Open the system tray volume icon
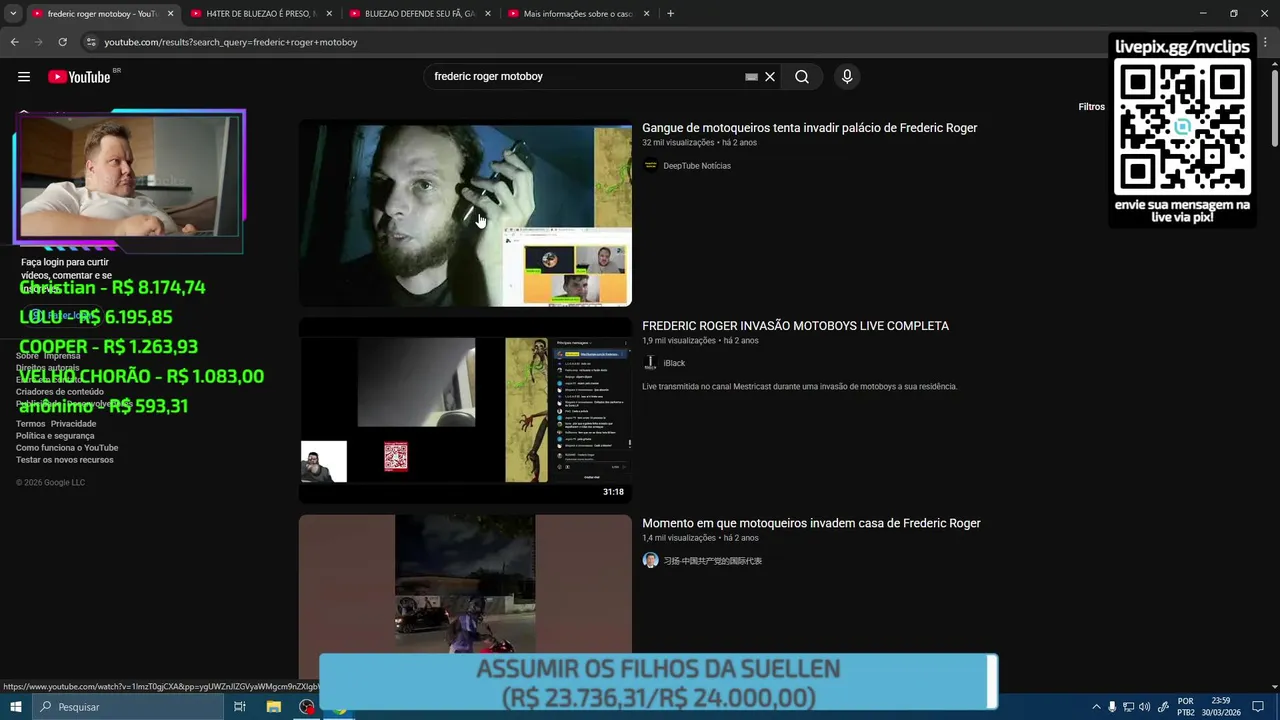Image resolution: width=1280 pixels, height=720 pixels. coord(1144,707)
